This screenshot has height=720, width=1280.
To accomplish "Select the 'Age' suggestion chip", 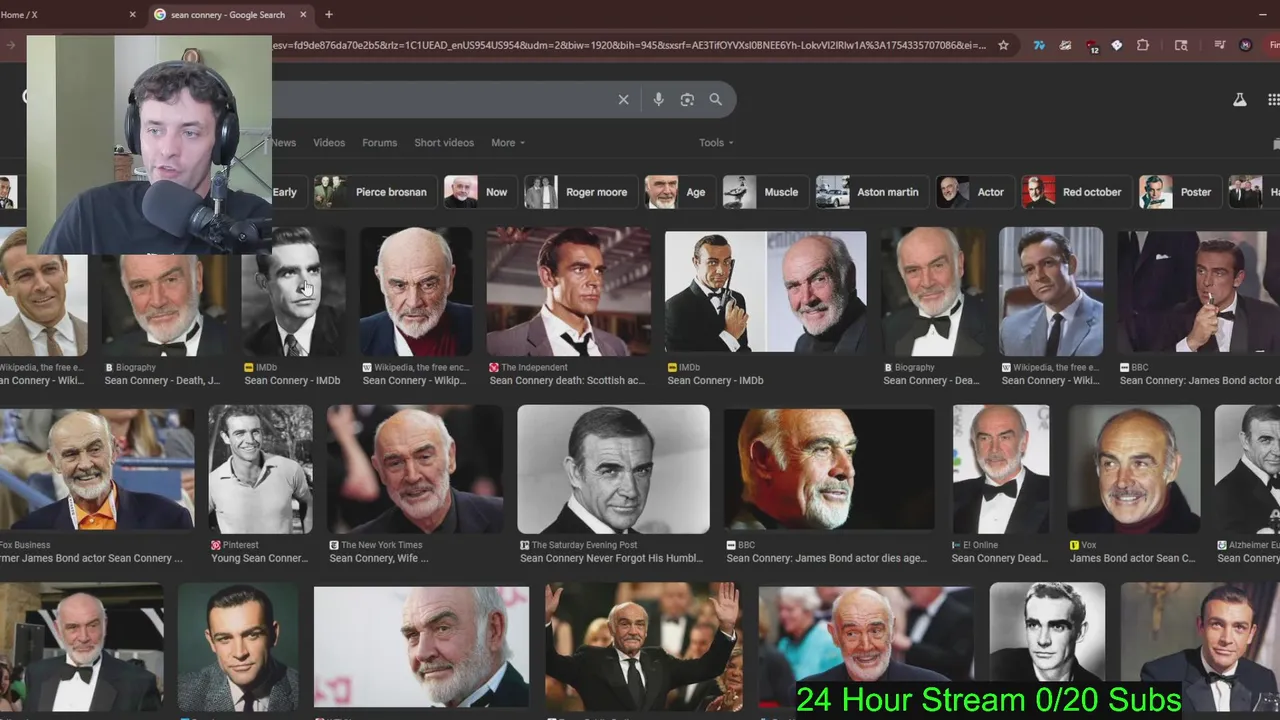I will coord(678,192).
